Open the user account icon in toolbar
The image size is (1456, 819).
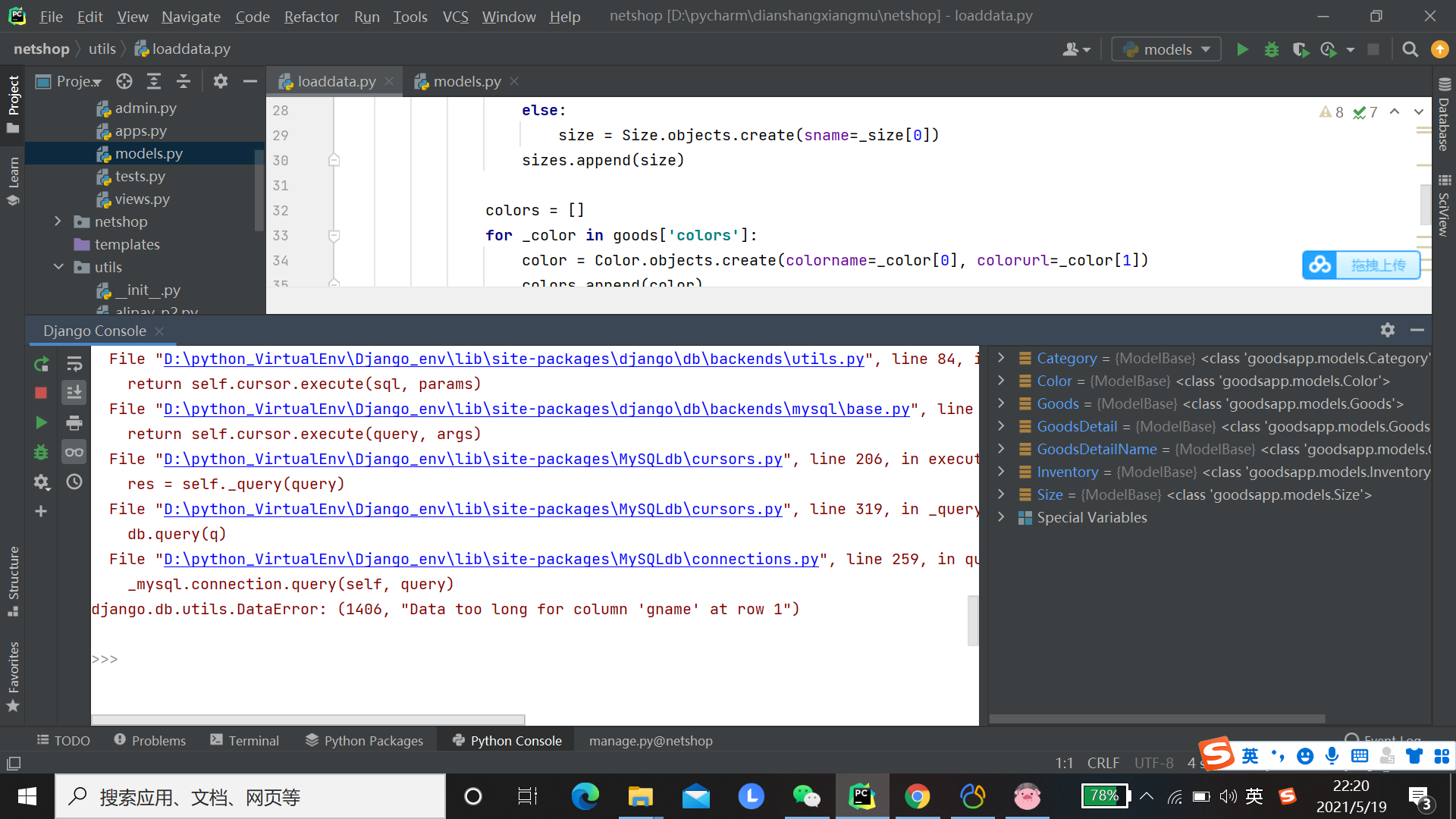click(1076, 49)
